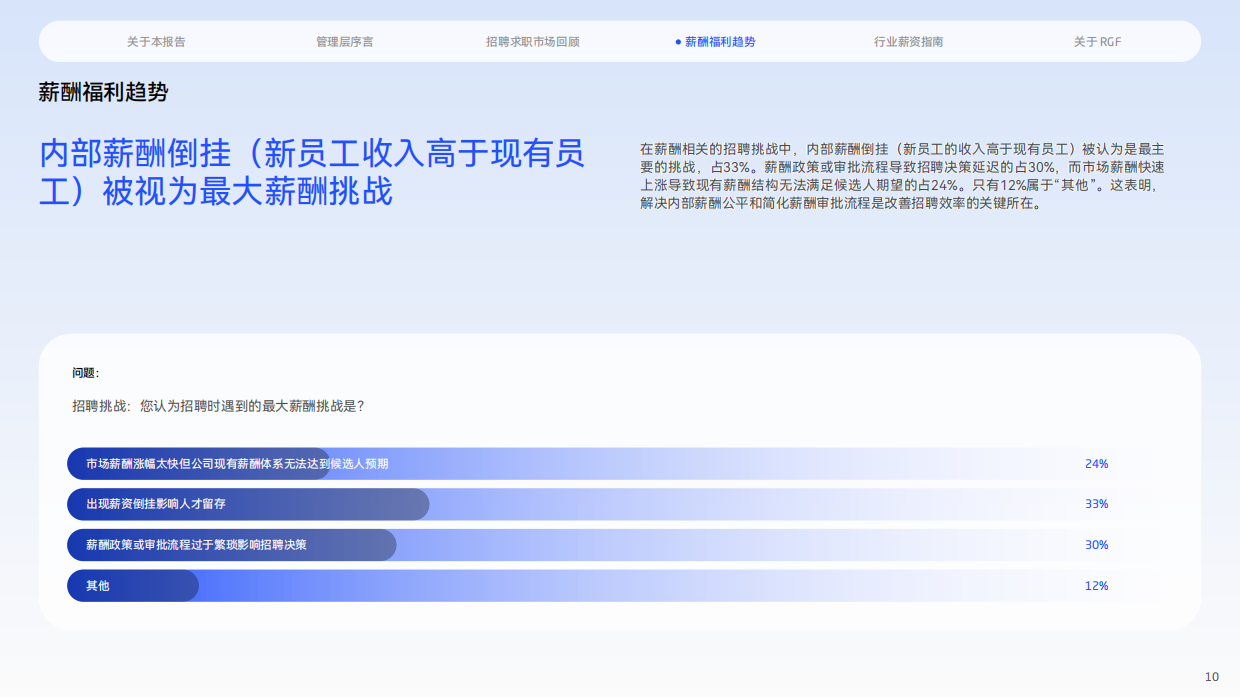The image size is (1240, 697).
Task: Click the 薪酬福利趋势 section heading
Action: [x=104, y=91]
